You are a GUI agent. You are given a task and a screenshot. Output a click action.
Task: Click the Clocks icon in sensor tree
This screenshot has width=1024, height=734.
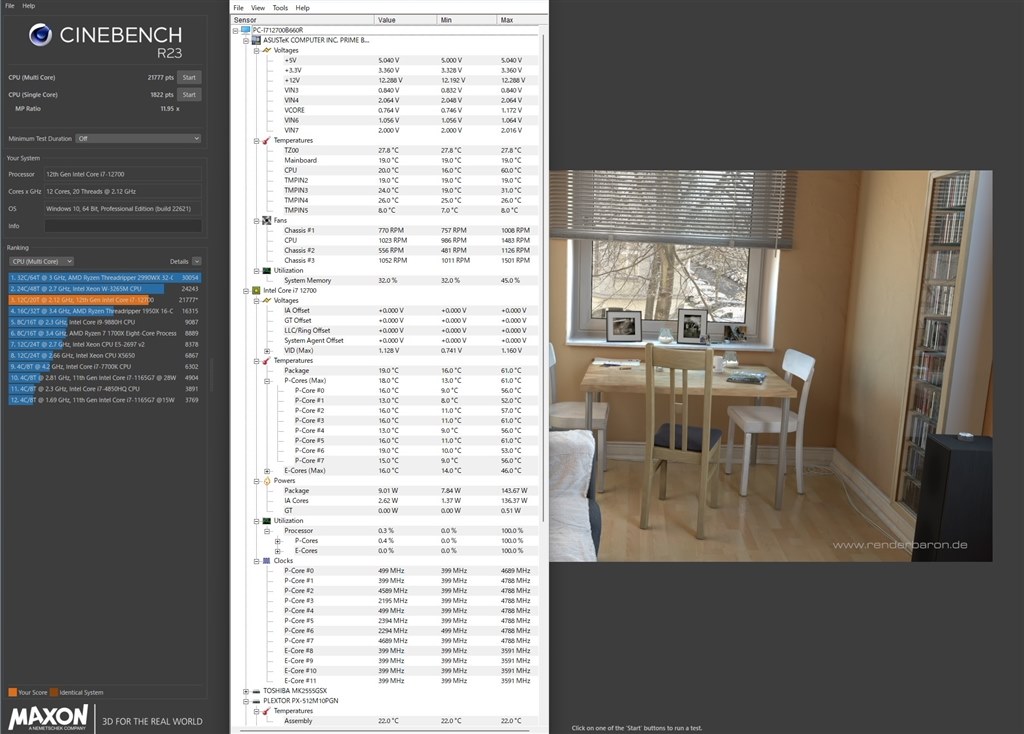tap(266, 561)
